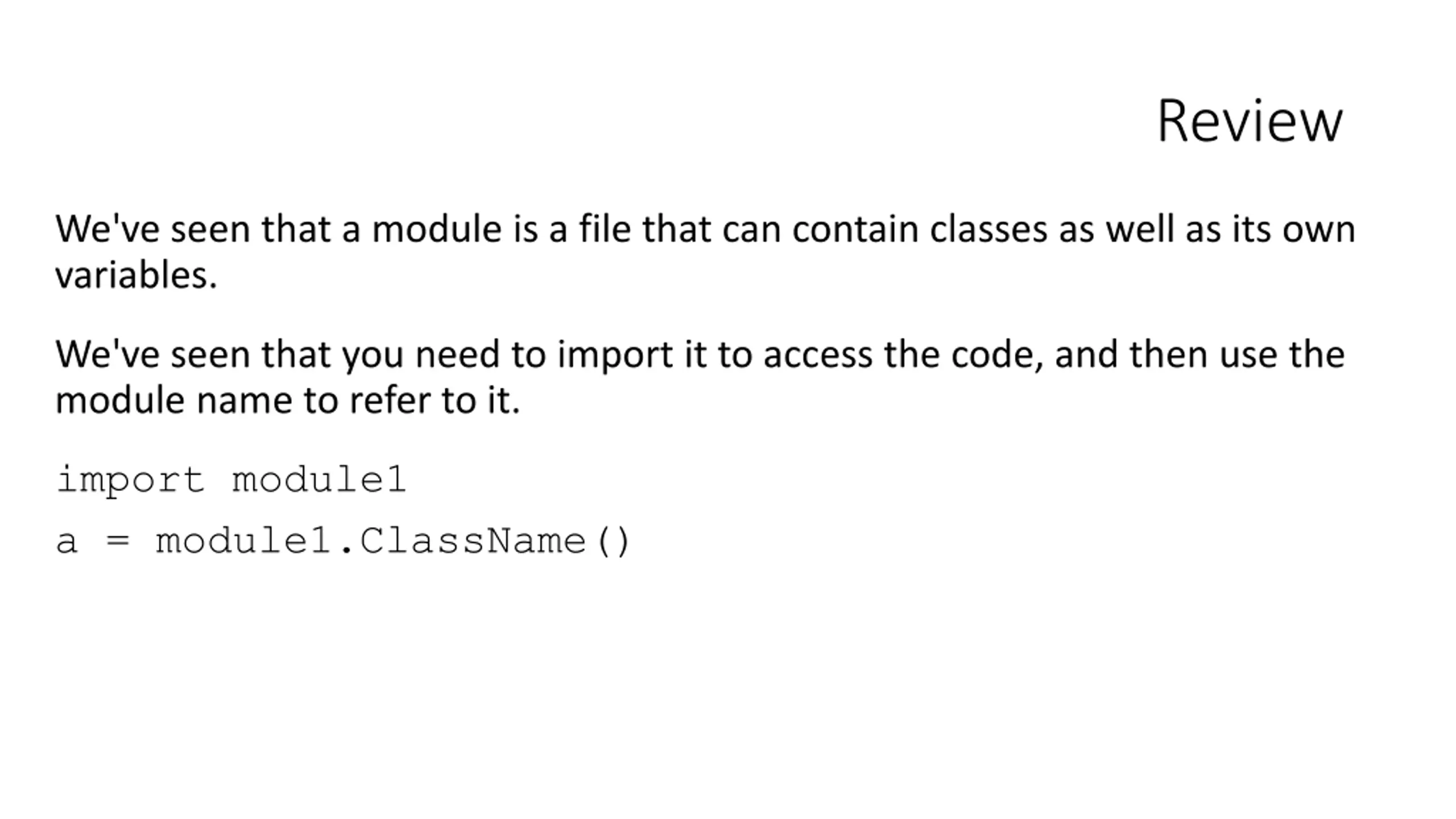Click the first "We've" on the slide
This screenshot has height=819, width=1456.
coord(107,229)
